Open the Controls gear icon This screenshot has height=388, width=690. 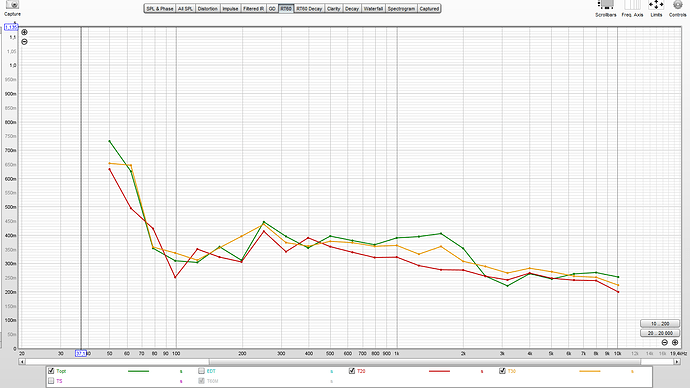678,4
